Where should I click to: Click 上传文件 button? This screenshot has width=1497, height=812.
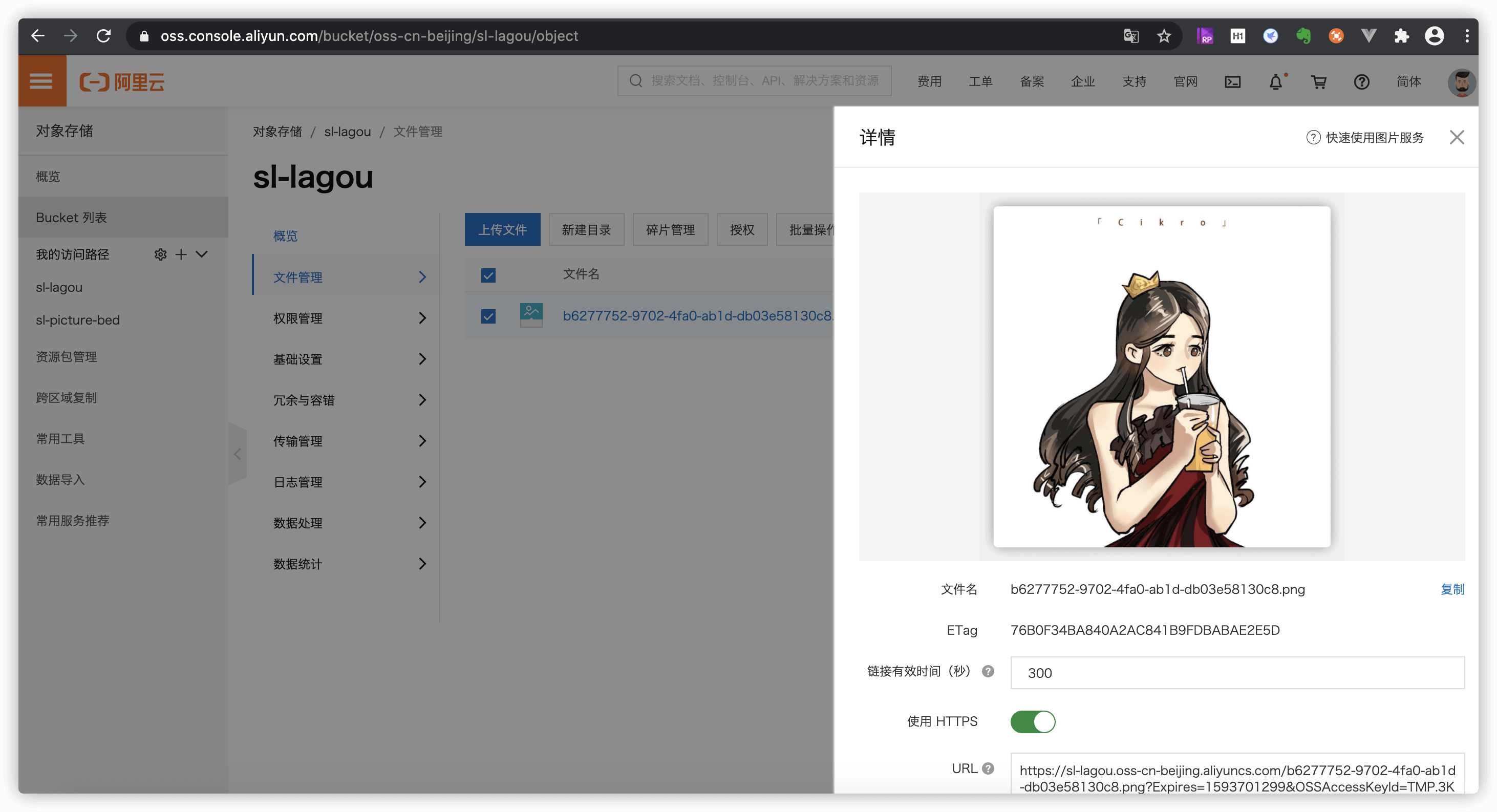coord(502,229)
